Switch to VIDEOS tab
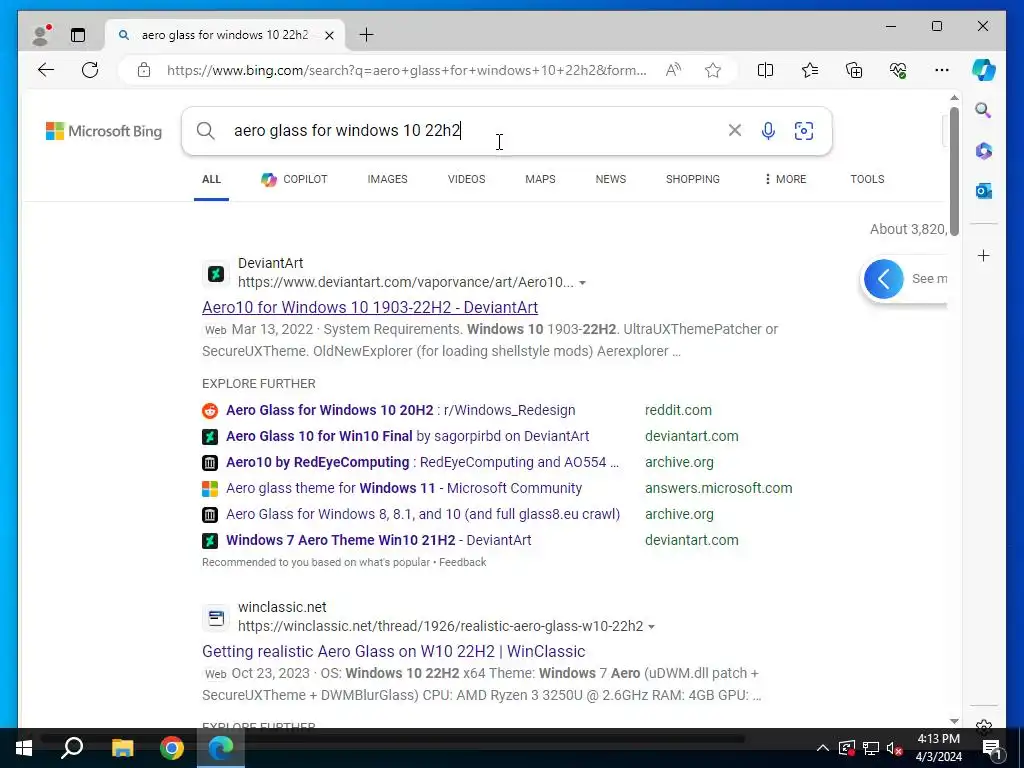Screen dimensions: 1024x768 466,179
